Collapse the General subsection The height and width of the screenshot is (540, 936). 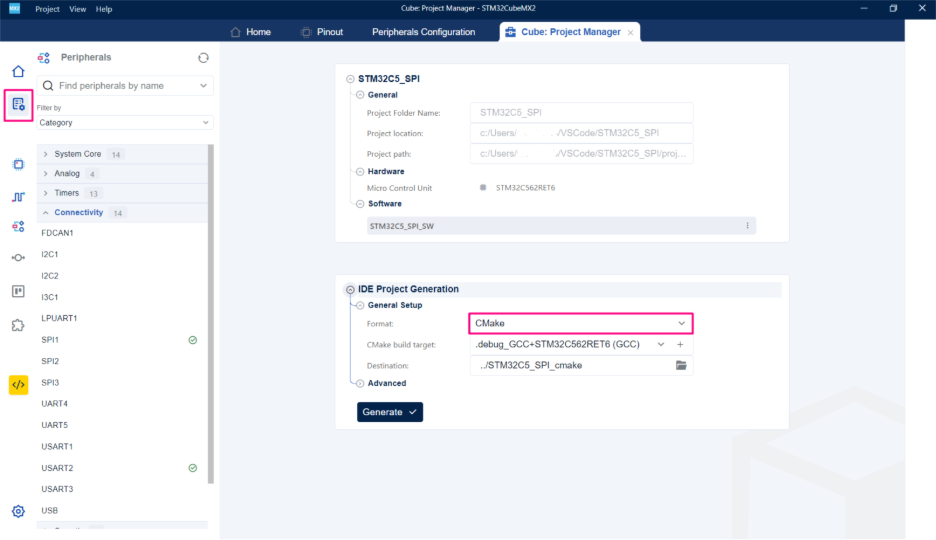(x=360, y=95)
